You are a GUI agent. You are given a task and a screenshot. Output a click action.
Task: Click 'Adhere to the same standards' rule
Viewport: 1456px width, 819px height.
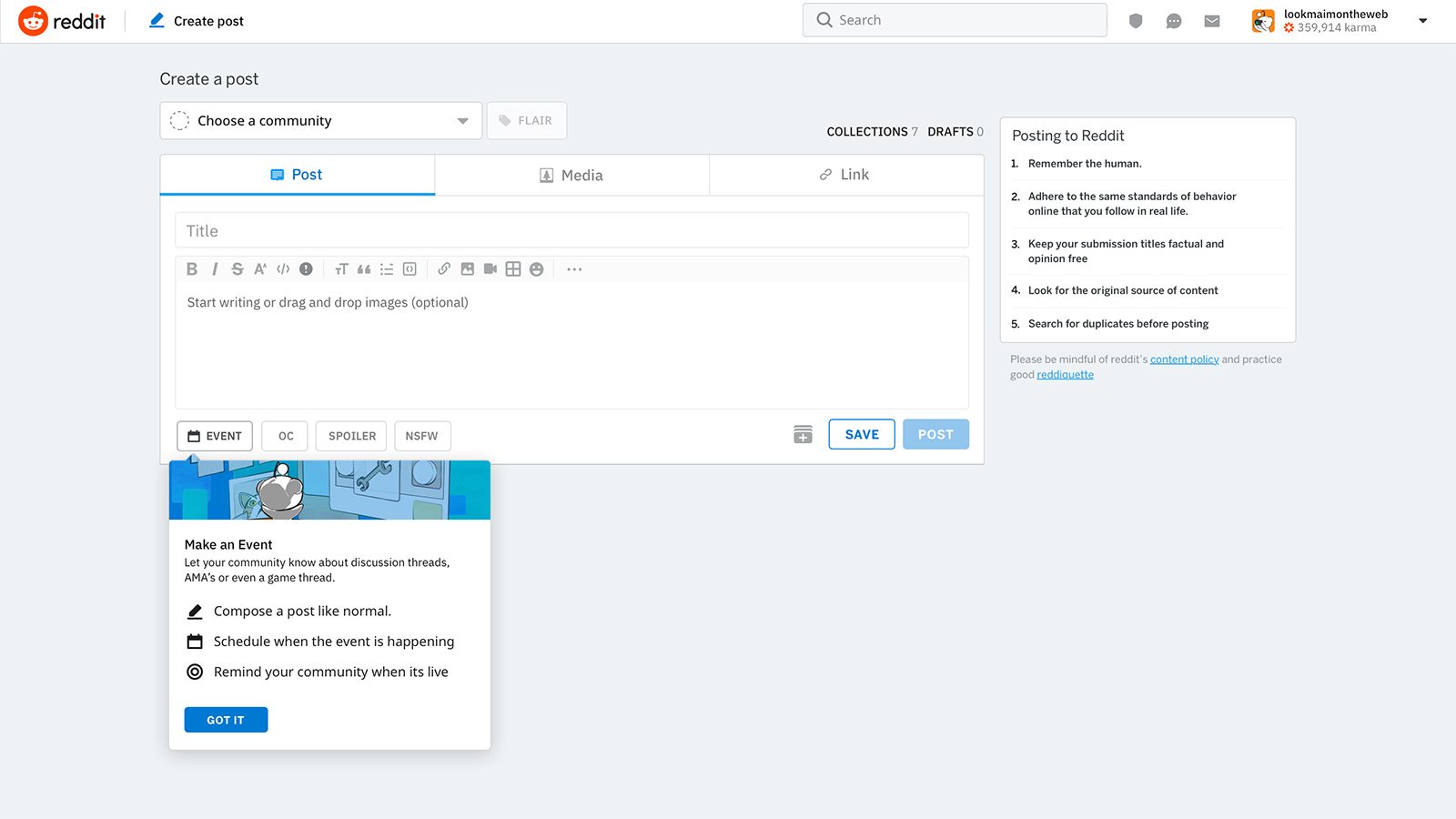coord(1132,204)
